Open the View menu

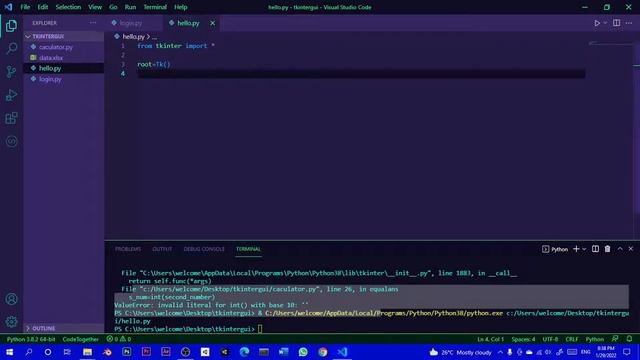[95, 7]
